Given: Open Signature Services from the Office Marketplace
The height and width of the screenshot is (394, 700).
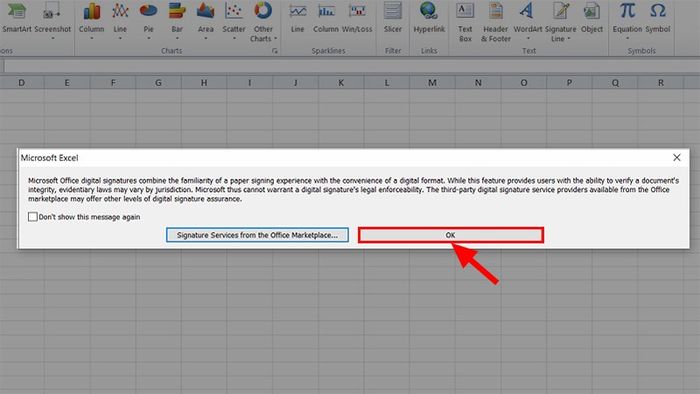Looking at the screenshot, I should click(x=258, y=235).
